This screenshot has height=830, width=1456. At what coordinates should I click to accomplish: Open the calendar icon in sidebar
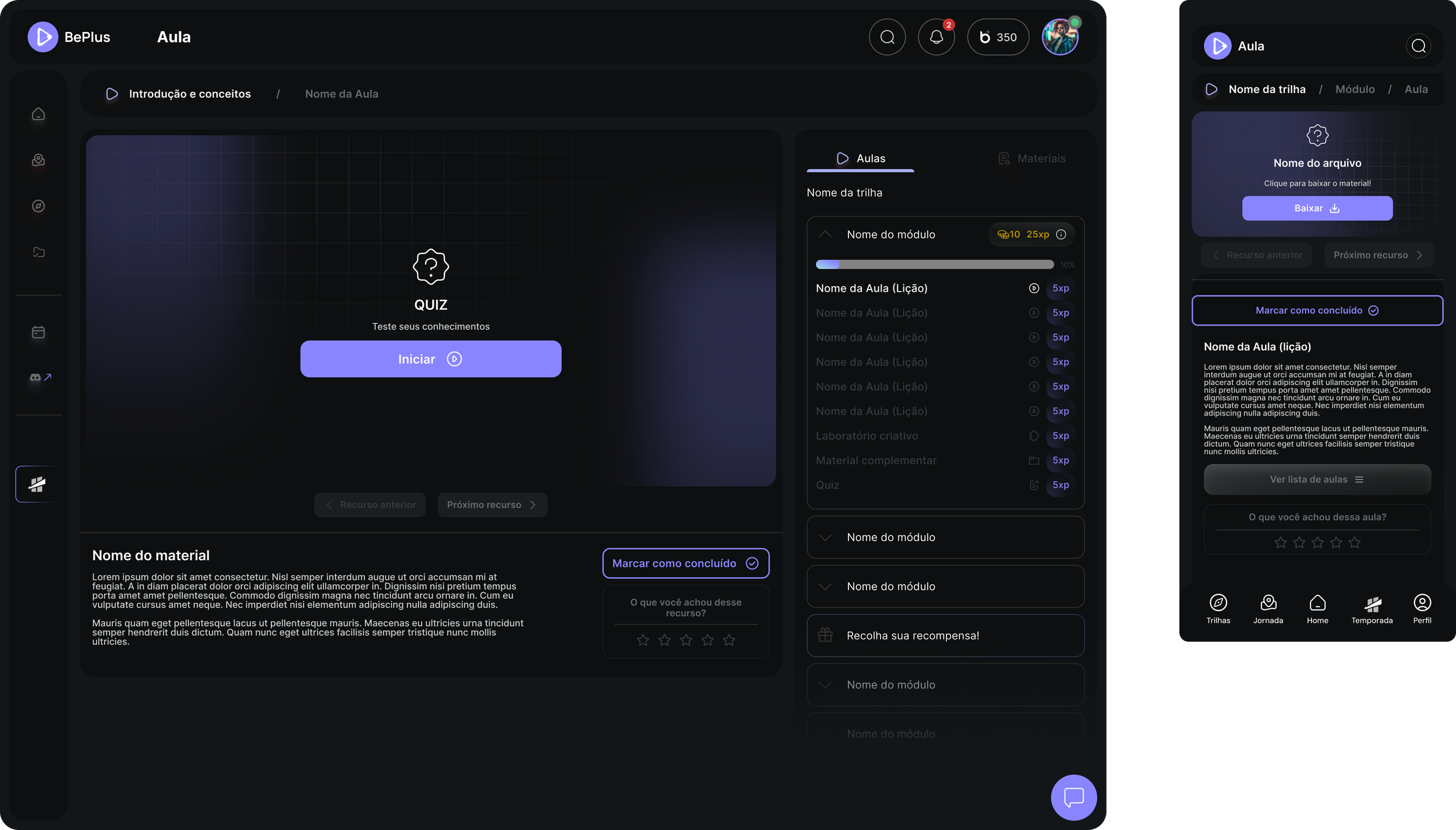click(38, 332)
